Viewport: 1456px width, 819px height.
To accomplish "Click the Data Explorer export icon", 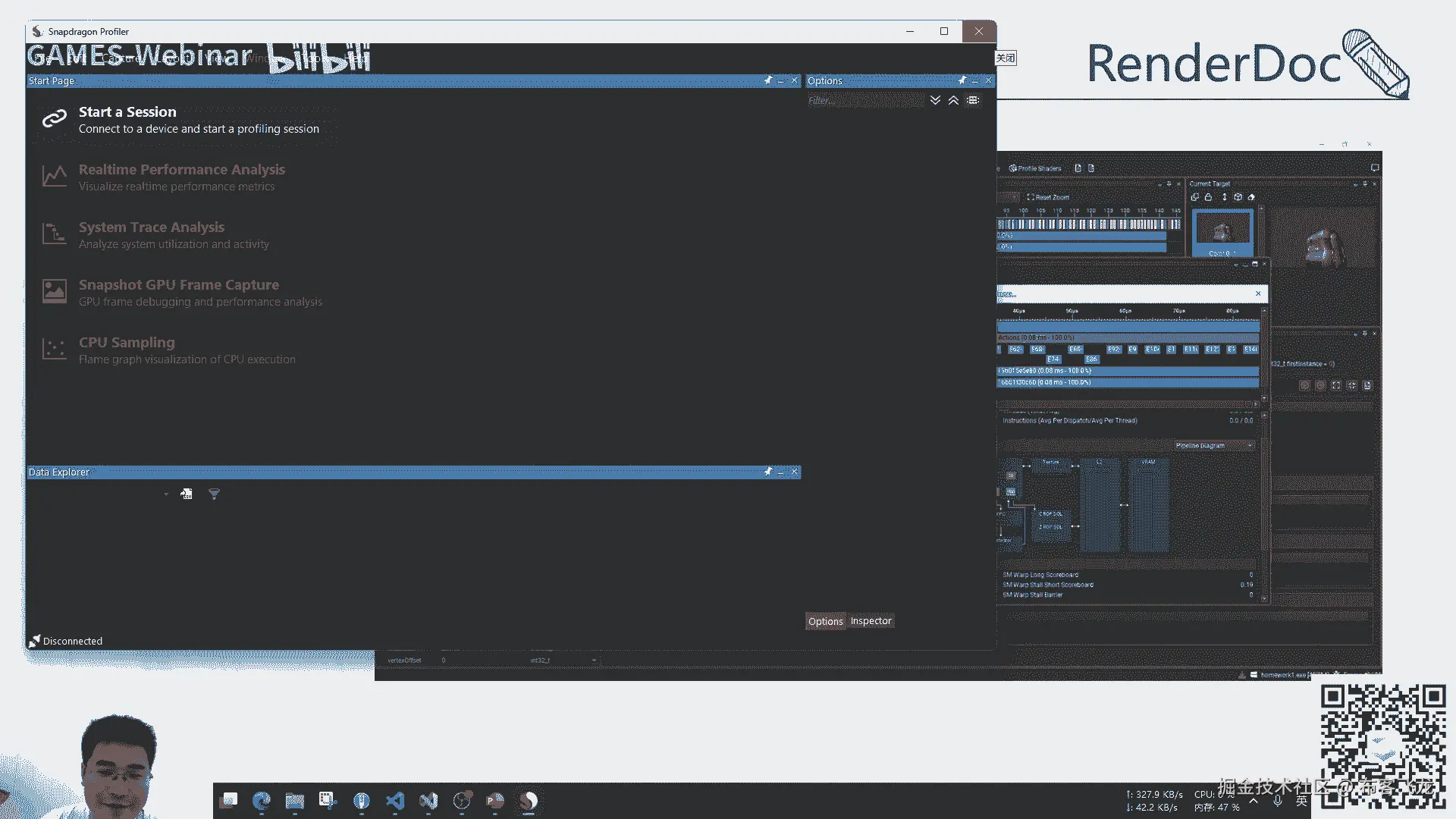I will coord(187,494).
